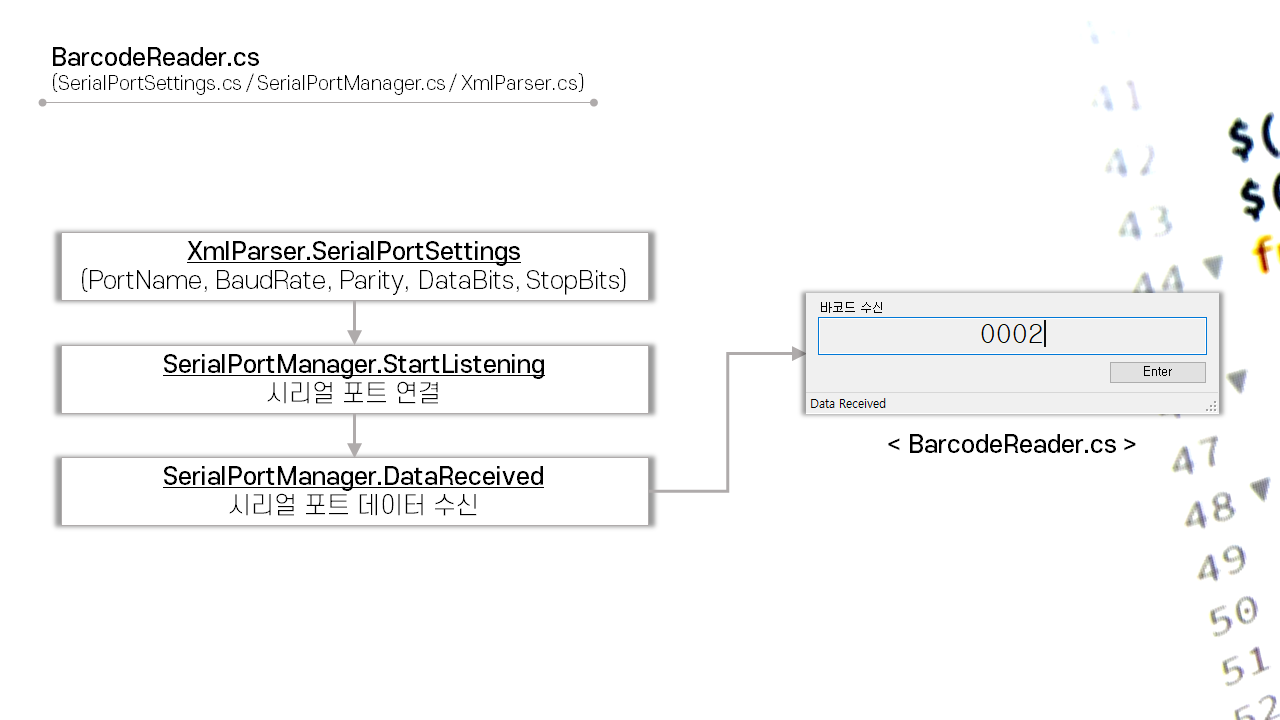Image resolution: width=1280 pixels, height=720 pixels.
Task: Click the Data Received status bar text
Action: 847,403
